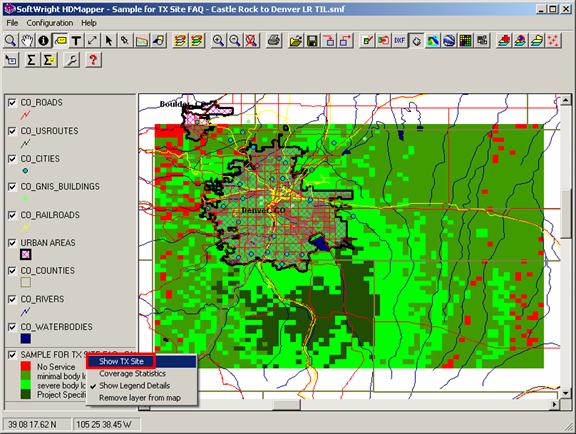
Task: Choose Coverage Statistics from context menu
Action: click(x=141, y=373)
